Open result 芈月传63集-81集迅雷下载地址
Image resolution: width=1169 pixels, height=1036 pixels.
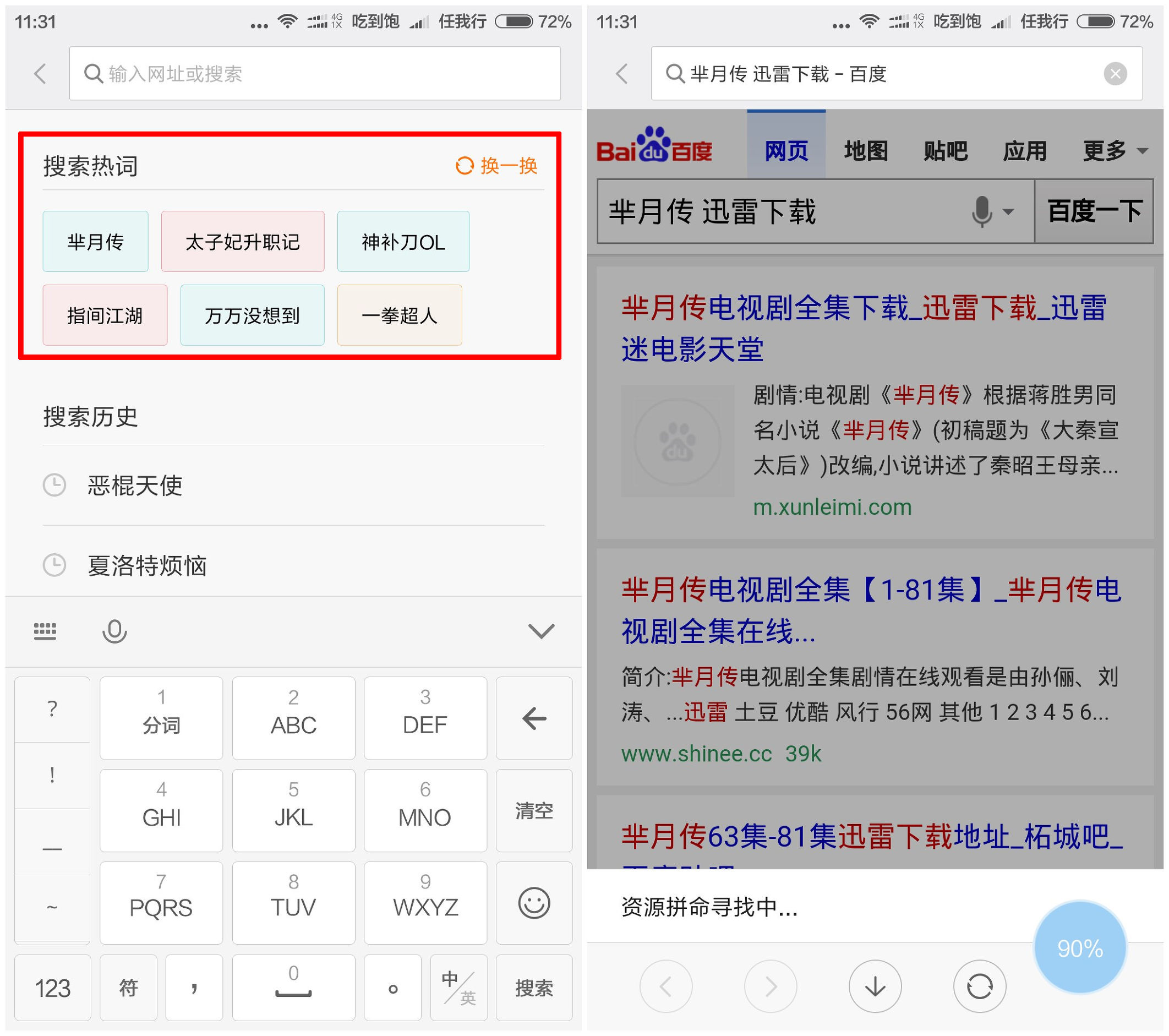click(x=872, y=837)
